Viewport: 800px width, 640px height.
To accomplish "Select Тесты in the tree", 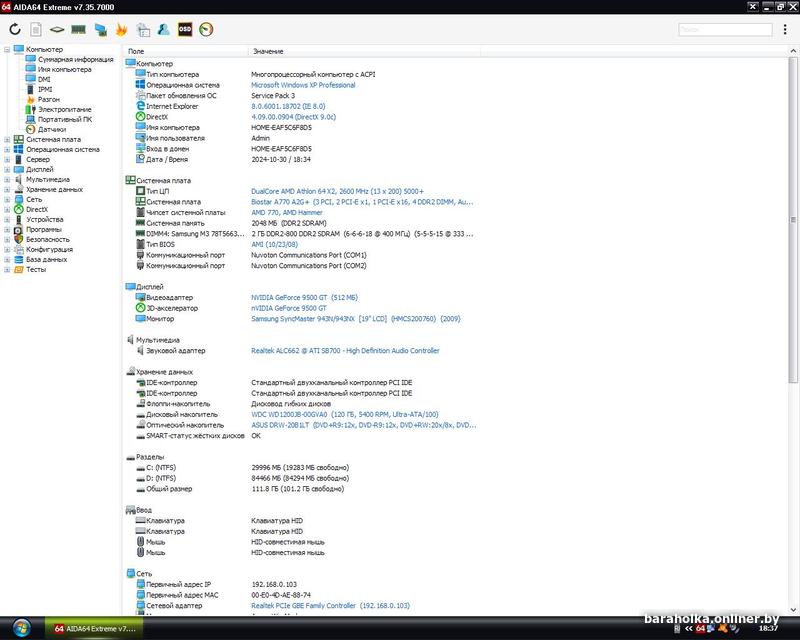I will (36, 269).
